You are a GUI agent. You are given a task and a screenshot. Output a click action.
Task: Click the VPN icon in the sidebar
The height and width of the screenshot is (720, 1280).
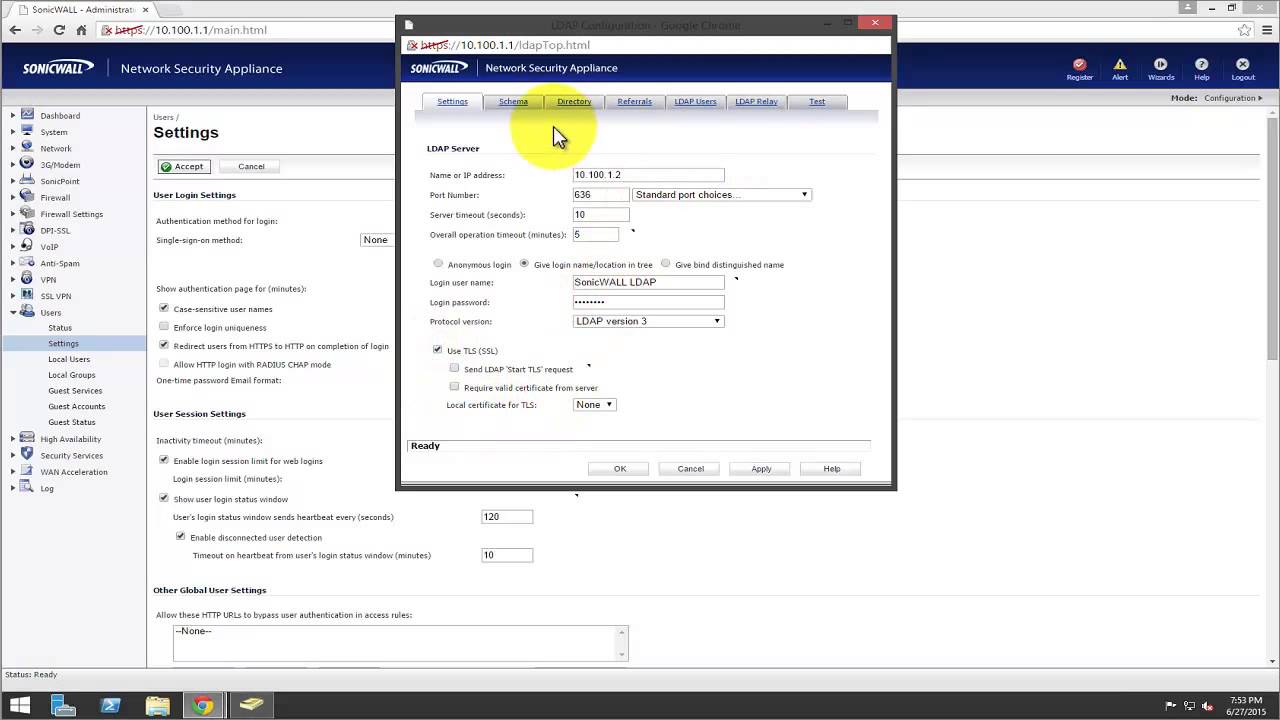pos(27,279)
